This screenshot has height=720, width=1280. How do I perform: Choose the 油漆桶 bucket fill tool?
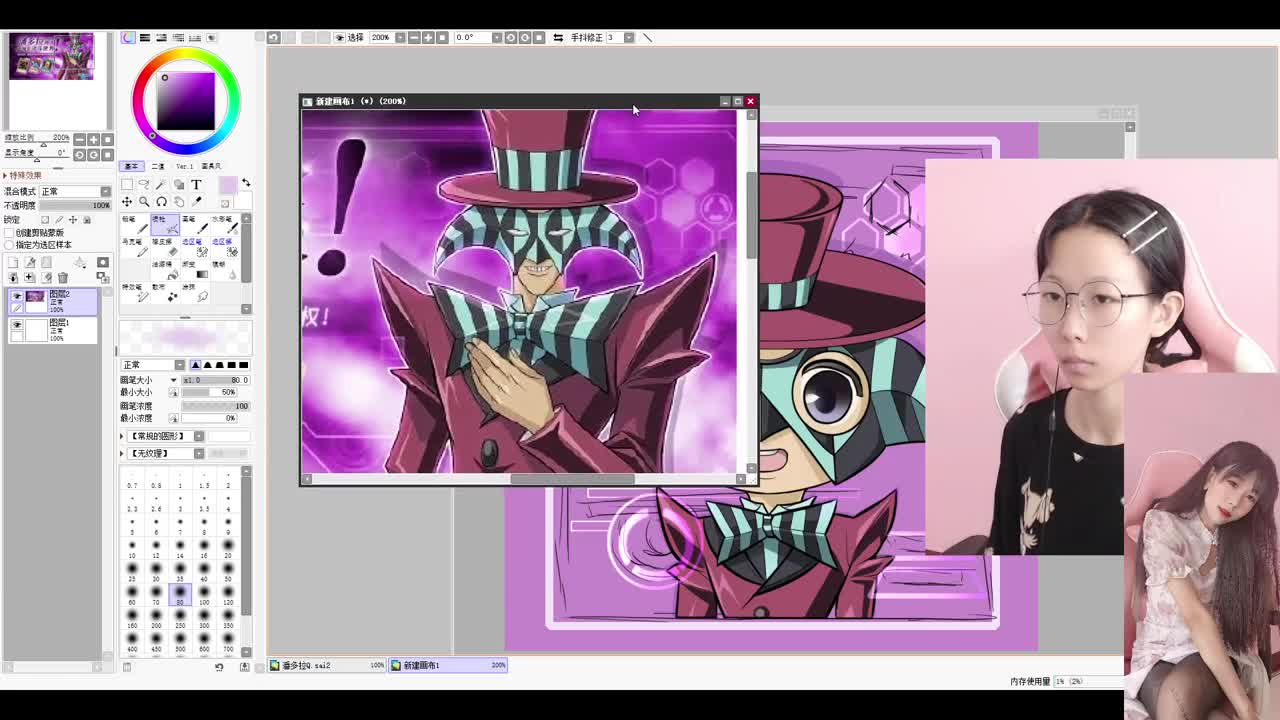165,270
